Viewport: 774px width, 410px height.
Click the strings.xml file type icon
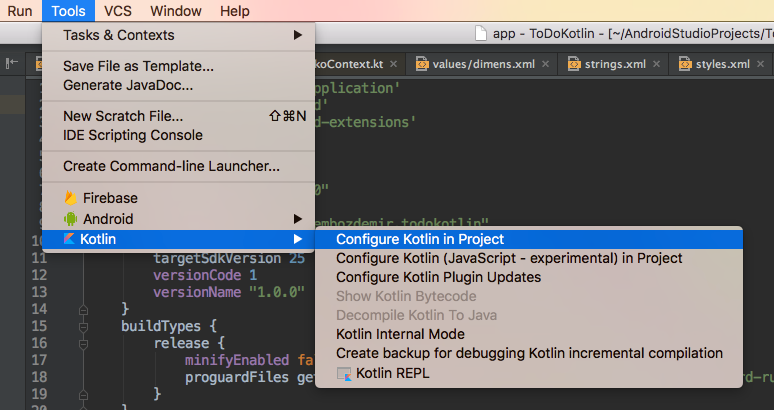coord(574,64)
